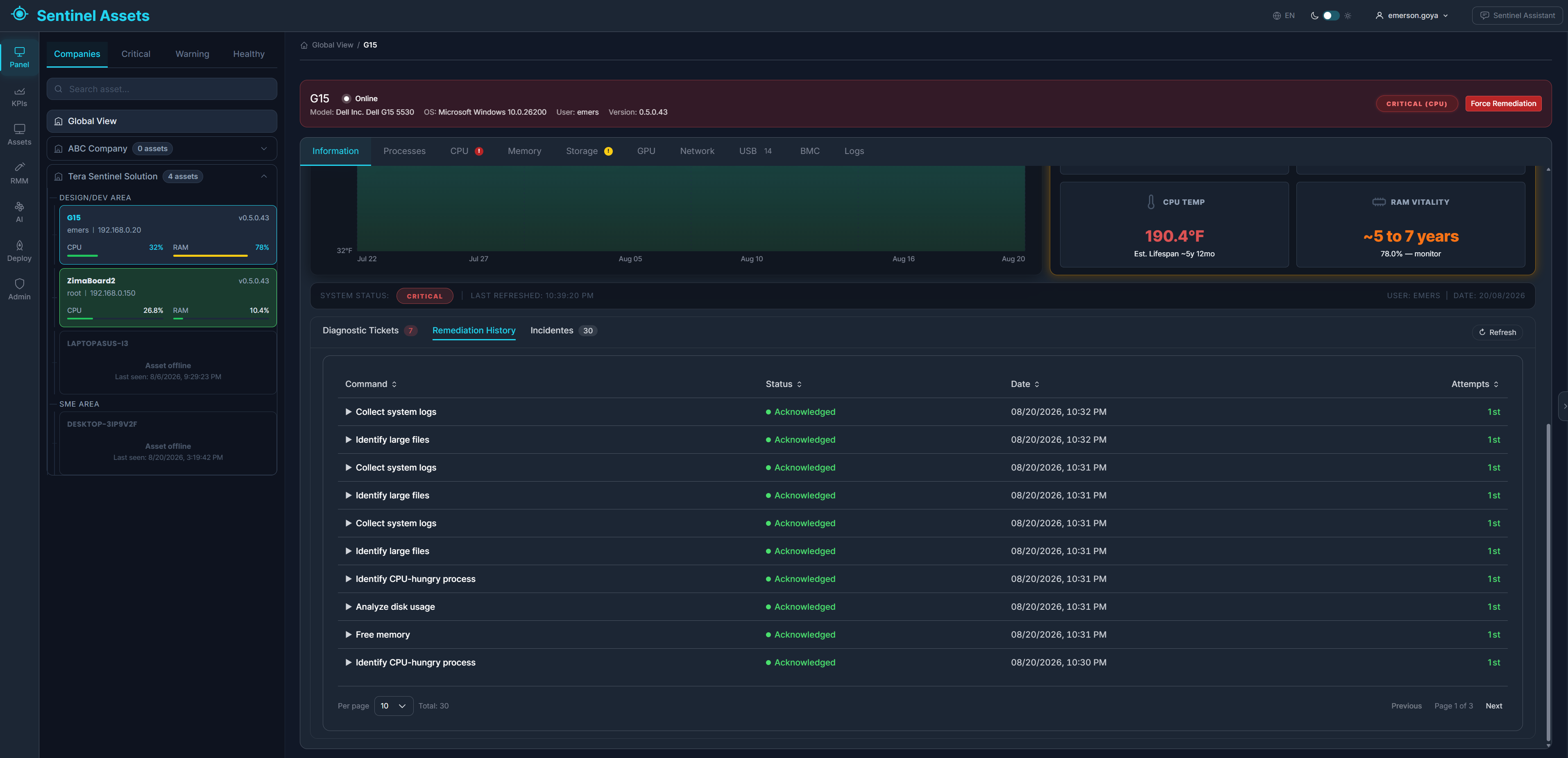Click the Search asset input field
The width and height of the screenshot is (1568, 758).
(162, 89)
